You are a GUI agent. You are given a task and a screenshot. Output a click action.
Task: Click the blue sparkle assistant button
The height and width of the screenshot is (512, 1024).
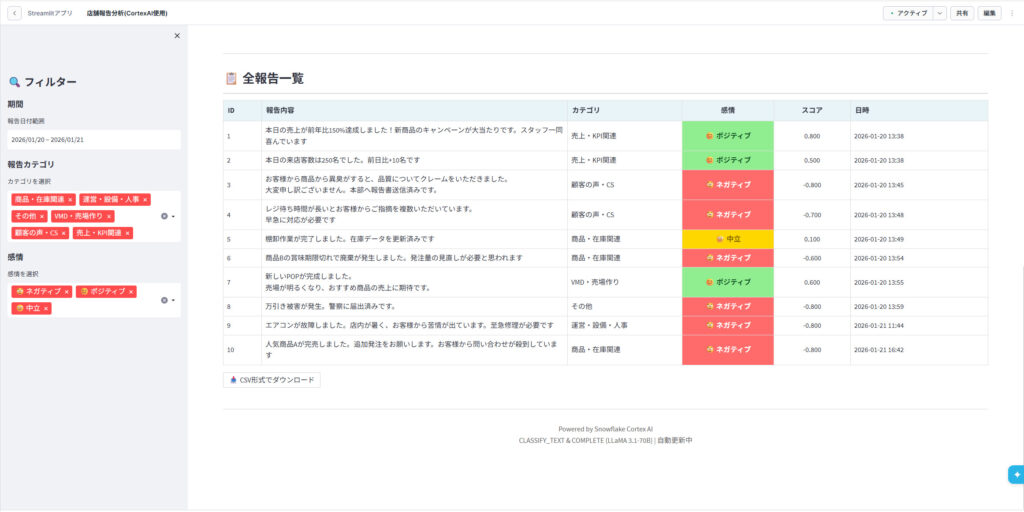pos(1015,474)
